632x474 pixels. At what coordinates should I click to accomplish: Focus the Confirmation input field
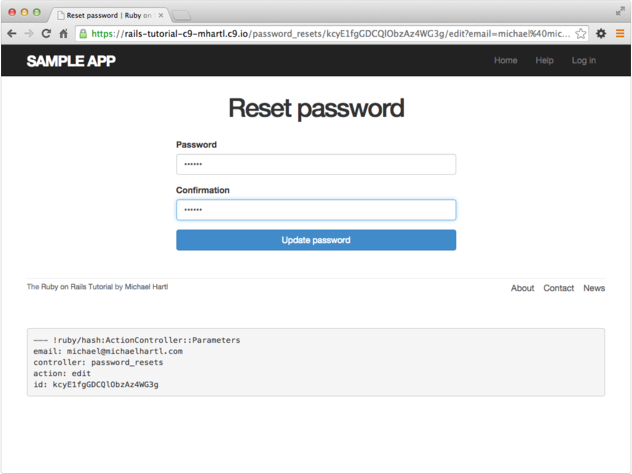coord(316,210)
